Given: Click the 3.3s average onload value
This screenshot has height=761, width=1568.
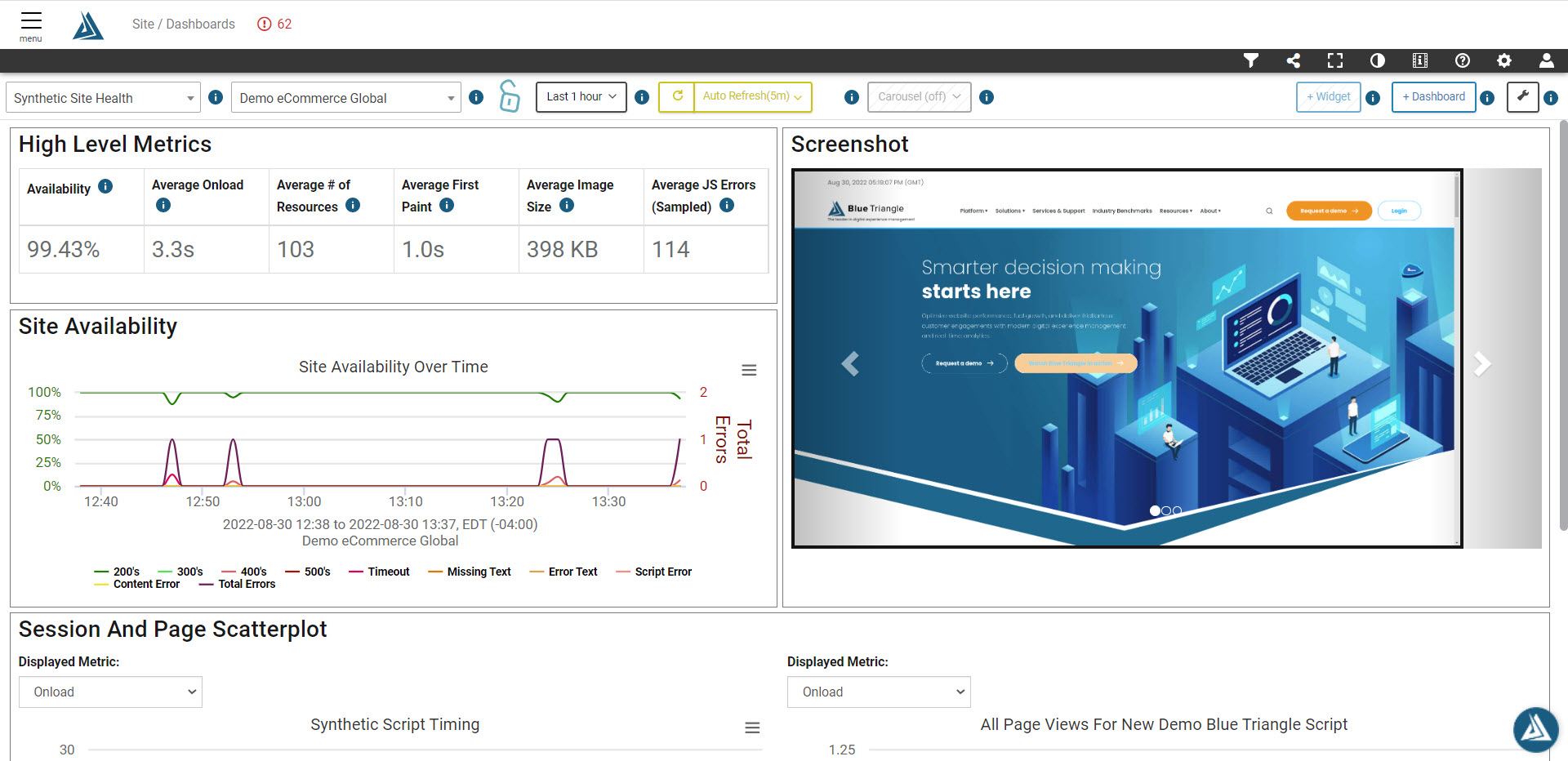Looking at the screenshot, I should [x=173, y=249].
